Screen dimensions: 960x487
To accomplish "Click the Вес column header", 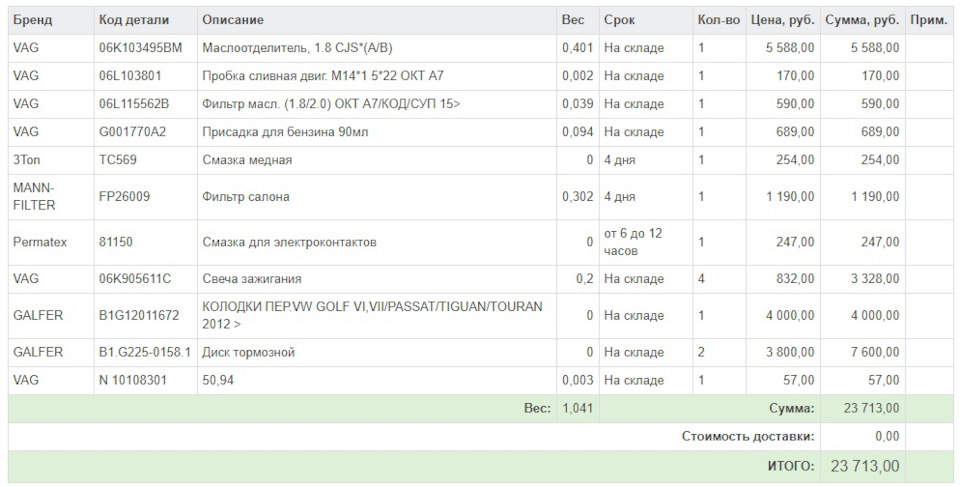I will coord(573,20).
